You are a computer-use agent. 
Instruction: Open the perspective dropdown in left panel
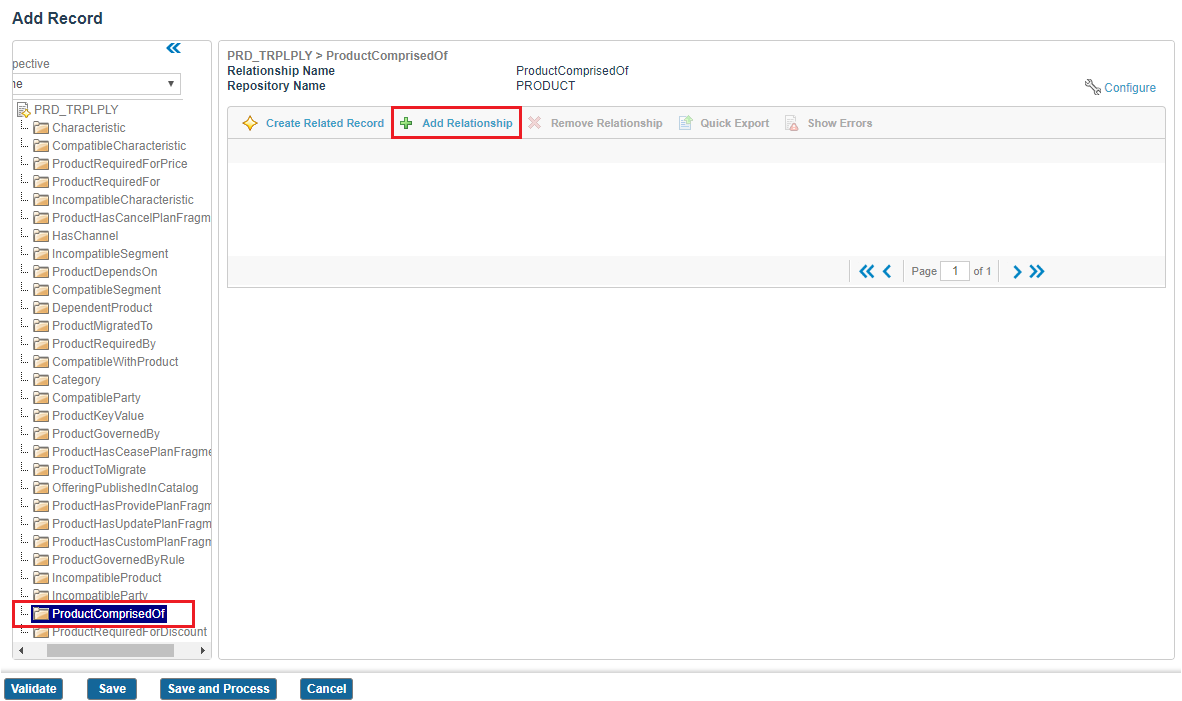(96, 84)
